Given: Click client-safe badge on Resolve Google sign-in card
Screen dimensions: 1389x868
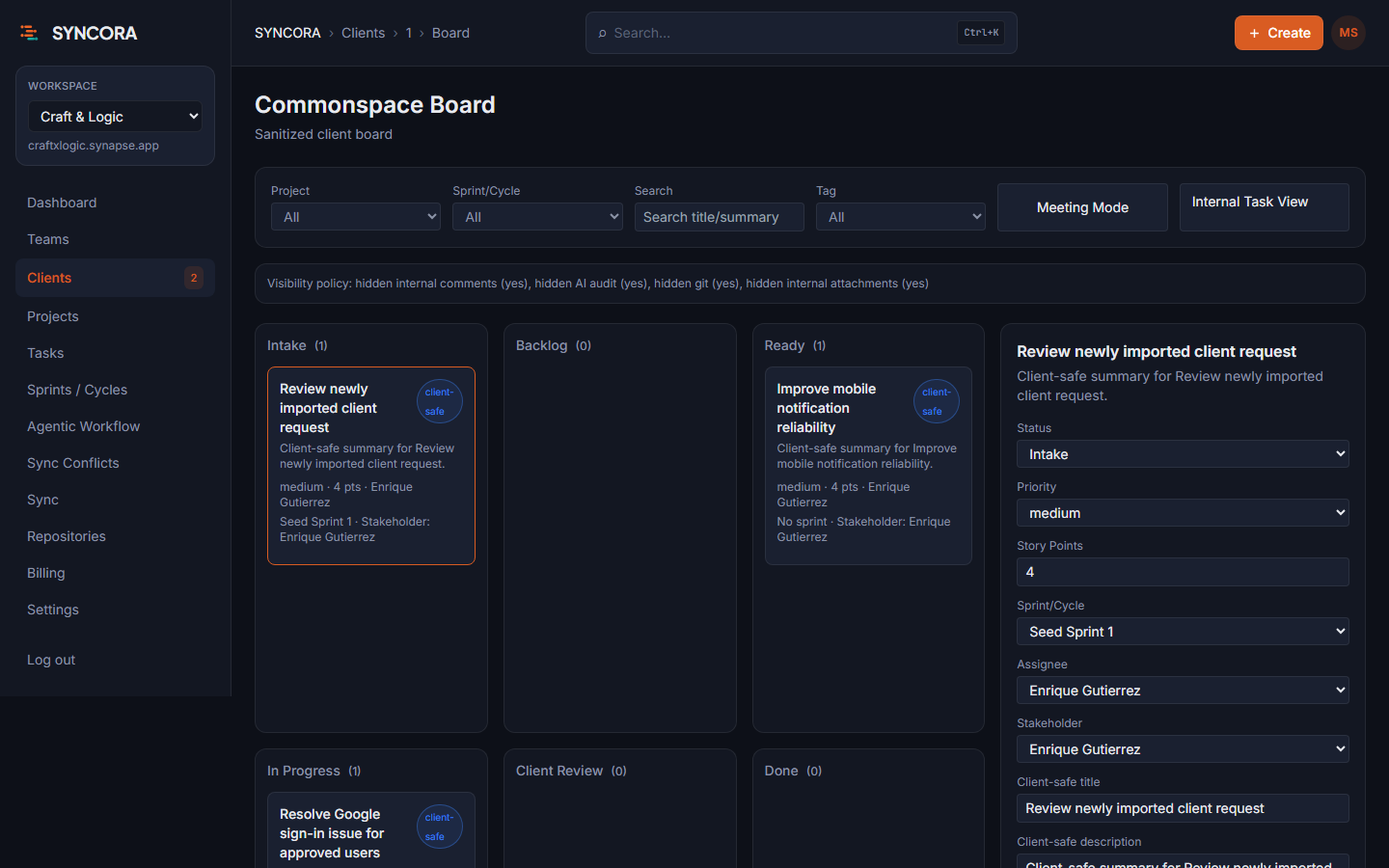Looking at the screenshot, I should coord(440,827).
